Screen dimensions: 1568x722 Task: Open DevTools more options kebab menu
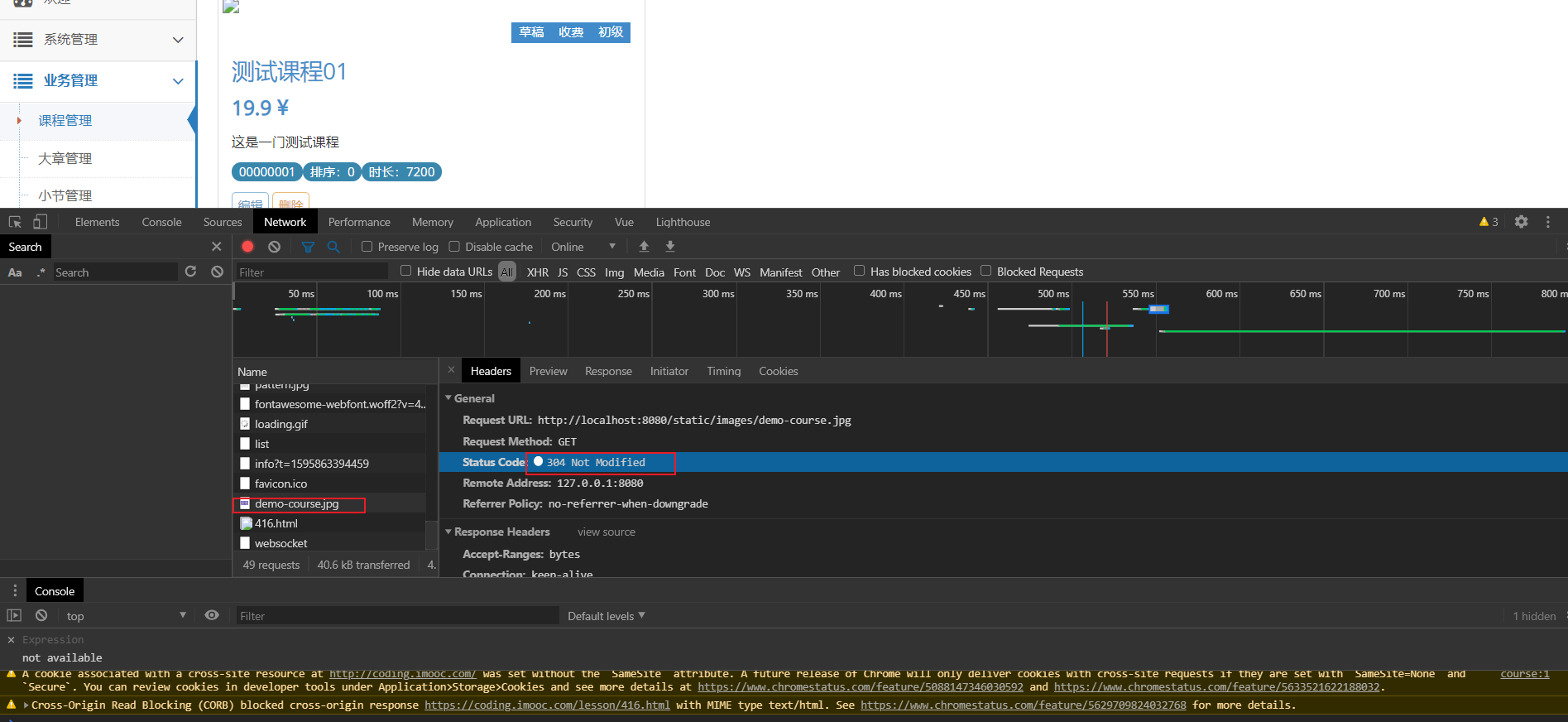point(1547,222)
